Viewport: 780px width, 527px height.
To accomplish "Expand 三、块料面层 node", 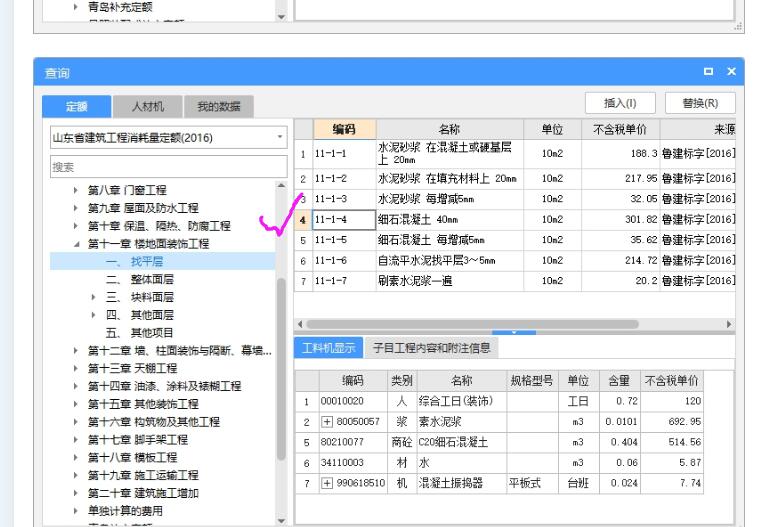I will pyautogui.click(x=93, y=297).
